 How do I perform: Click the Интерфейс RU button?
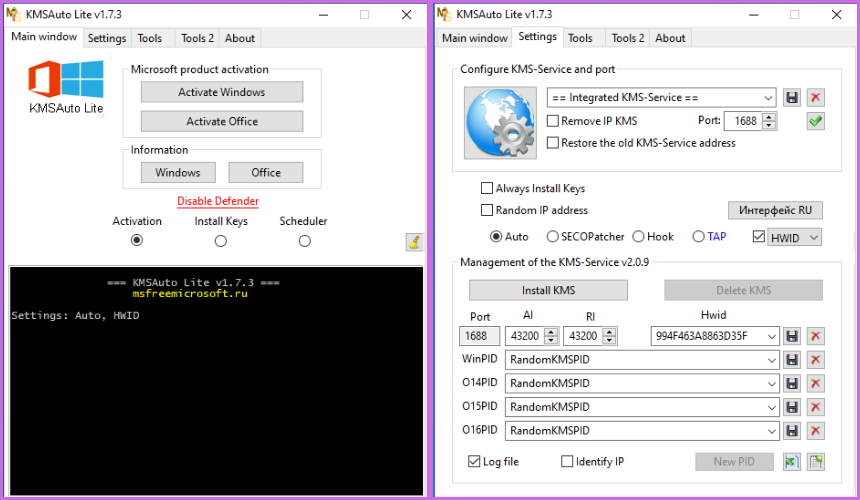pos(775,210)
